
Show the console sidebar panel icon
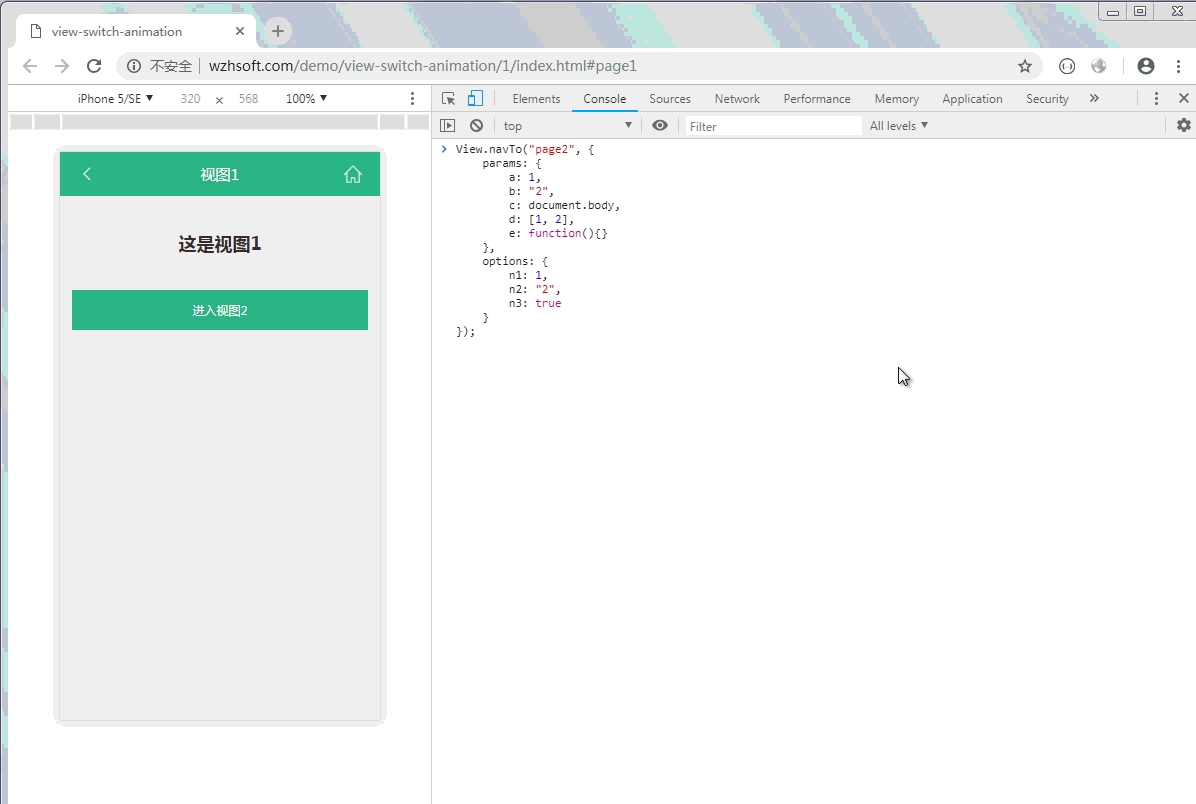(x=448, y=125)
